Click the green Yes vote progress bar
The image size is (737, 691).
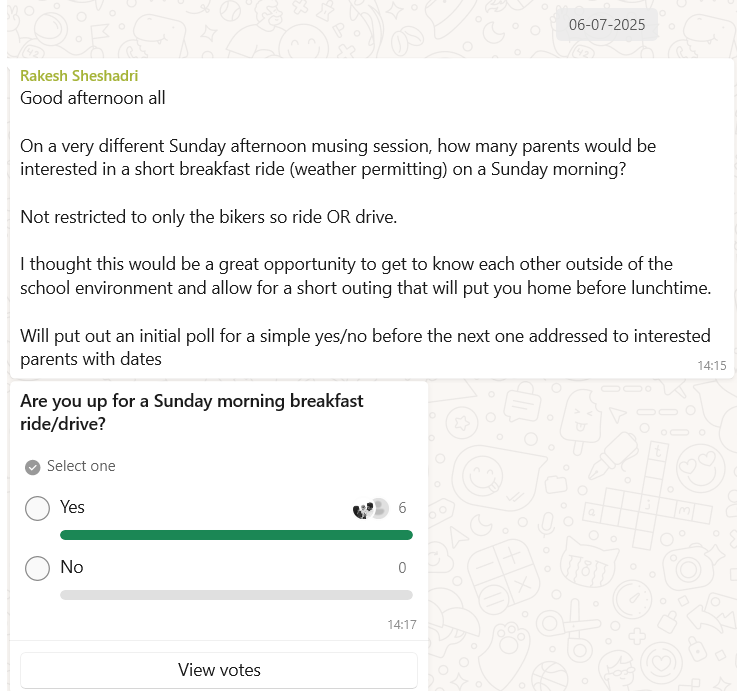(x=236, y=535)
